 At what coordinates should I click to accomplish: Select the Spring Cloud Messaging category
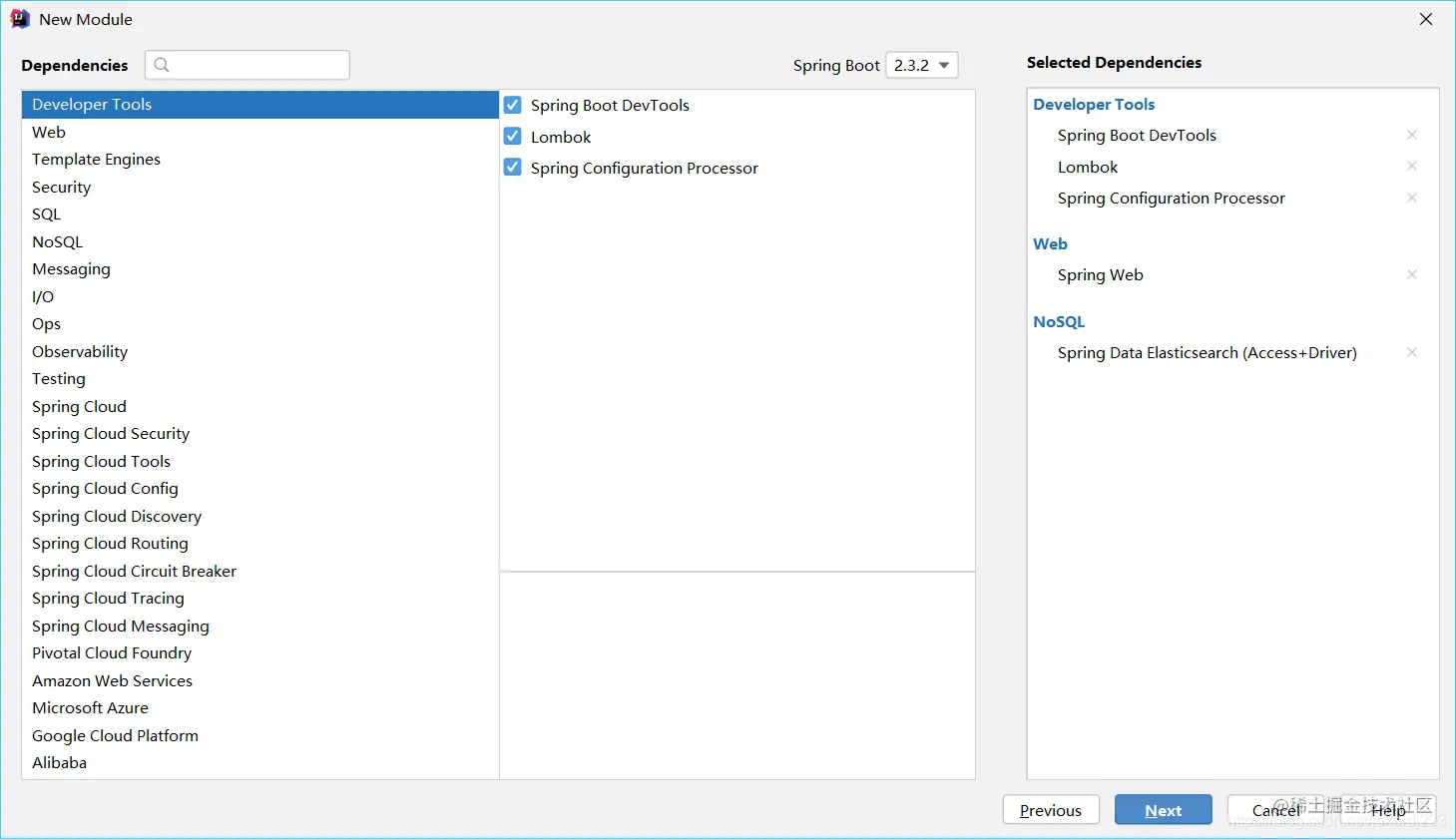point(260,626)
